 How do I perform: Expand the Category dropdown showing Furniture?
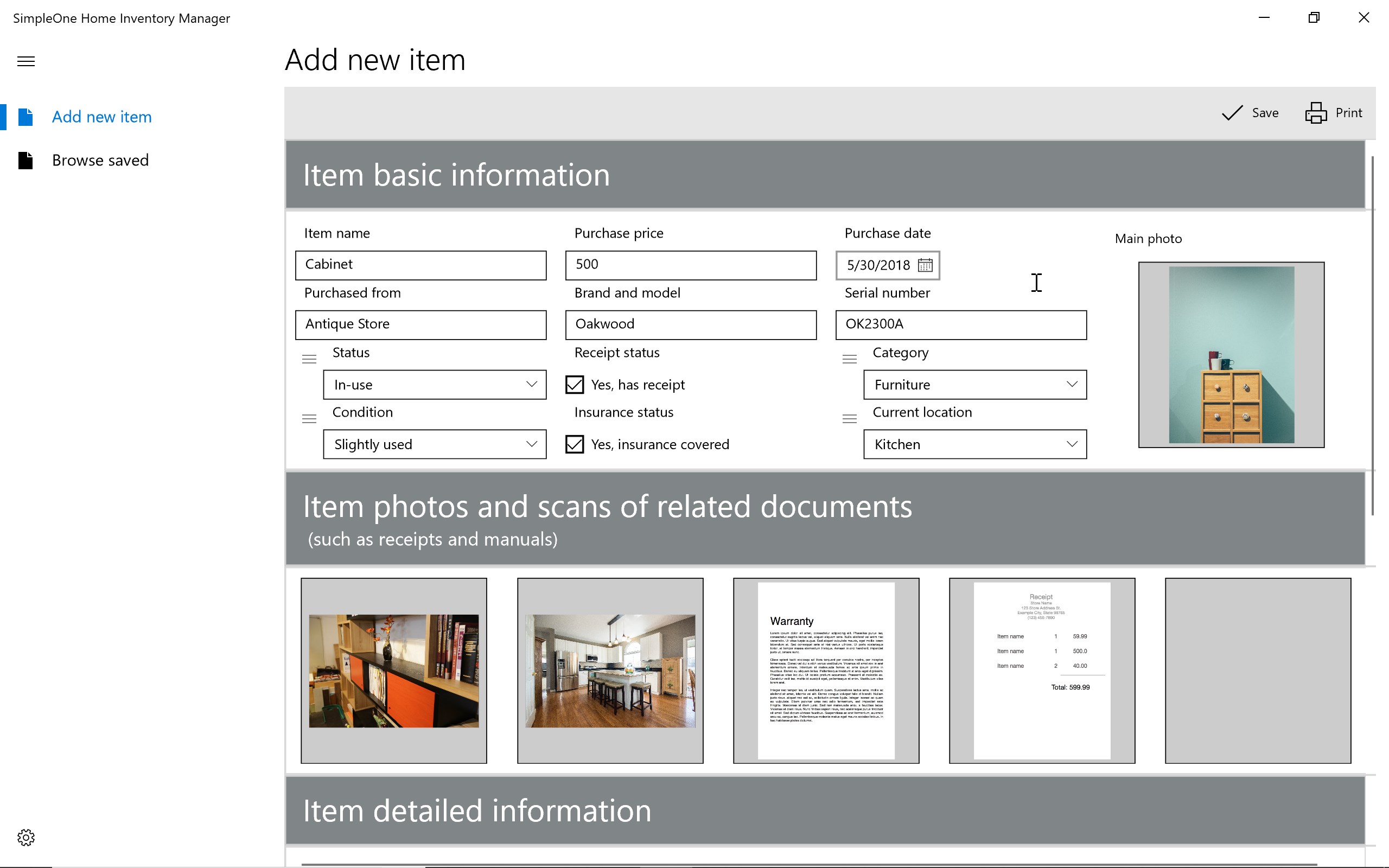(x=974, y=385)
